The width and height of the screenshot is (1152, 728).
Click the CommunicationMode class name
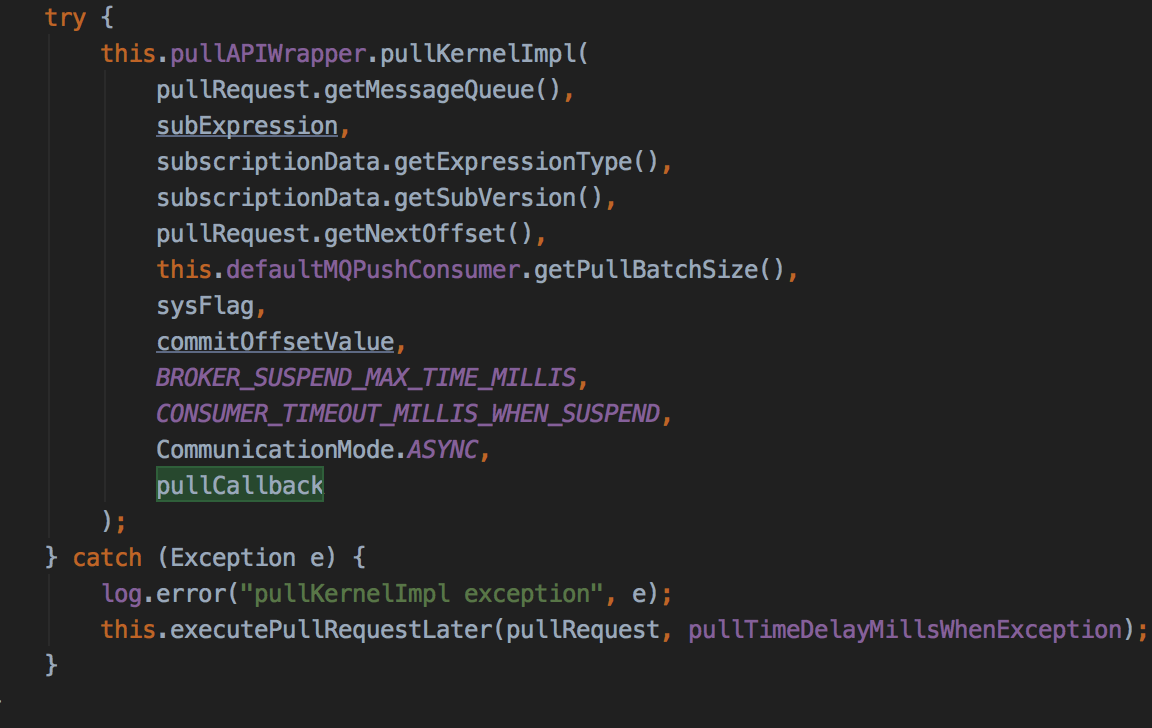275,450
